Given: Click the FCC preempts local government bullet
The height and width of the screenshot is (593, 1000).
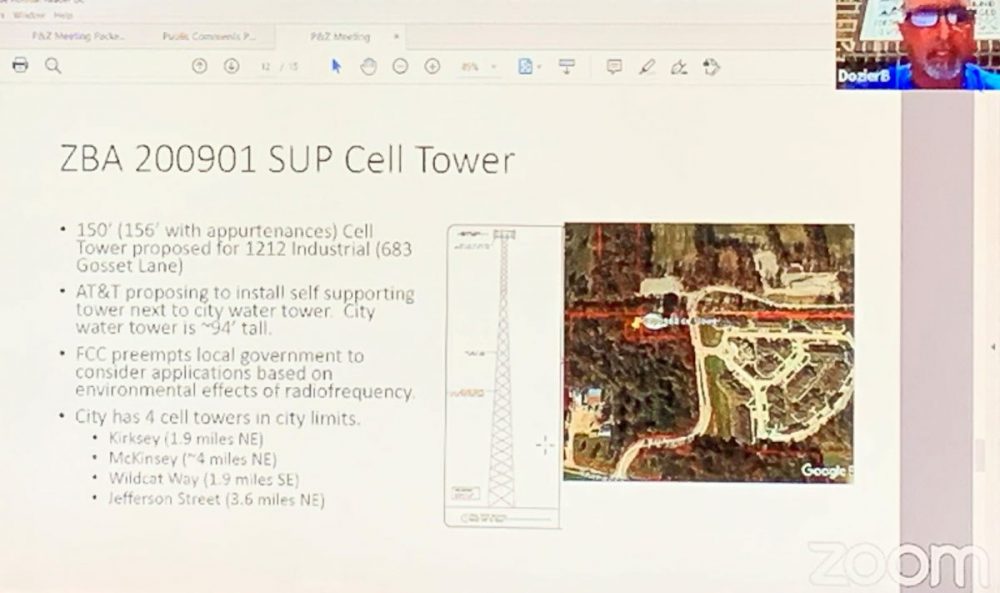Looking at the screenshot, I should [x=245, y=373].
